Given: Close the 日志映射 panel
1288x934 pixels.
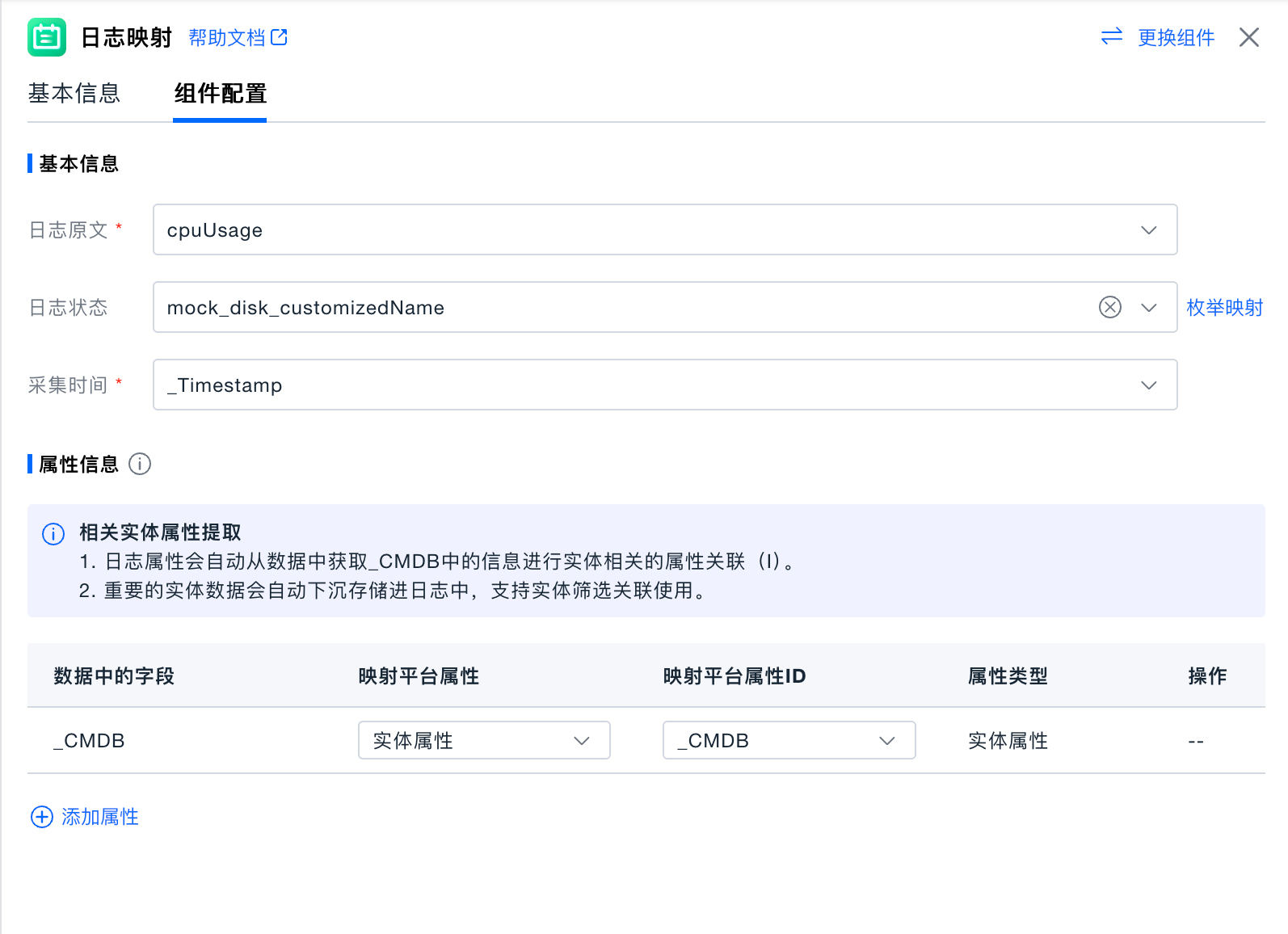Looking at the screenshot, I should pos(1249,37).
